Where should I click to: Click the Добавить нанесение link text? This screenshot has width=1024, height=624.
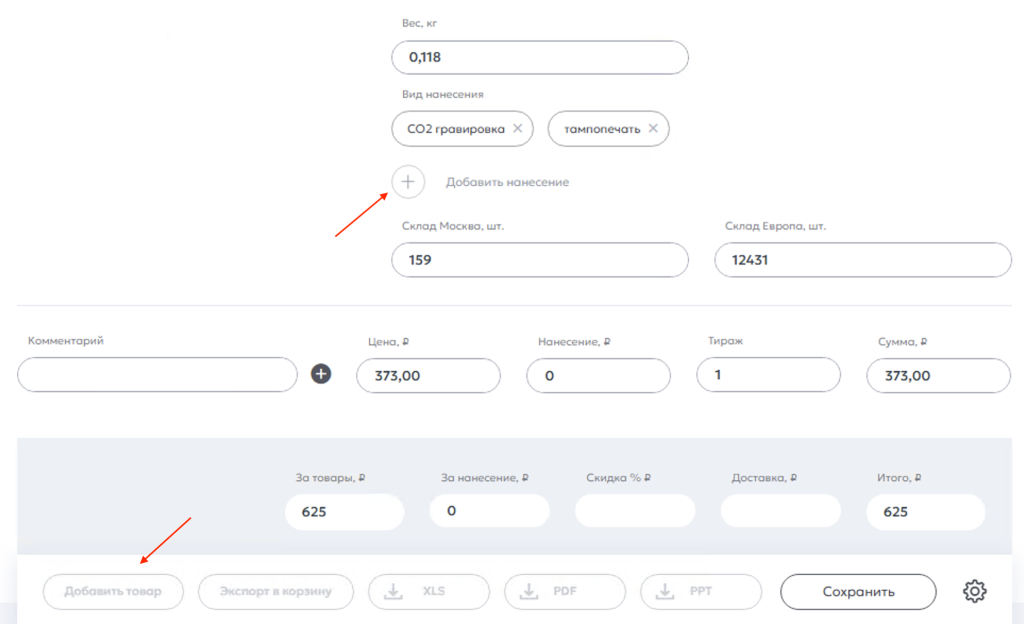[x=507, y=182]
